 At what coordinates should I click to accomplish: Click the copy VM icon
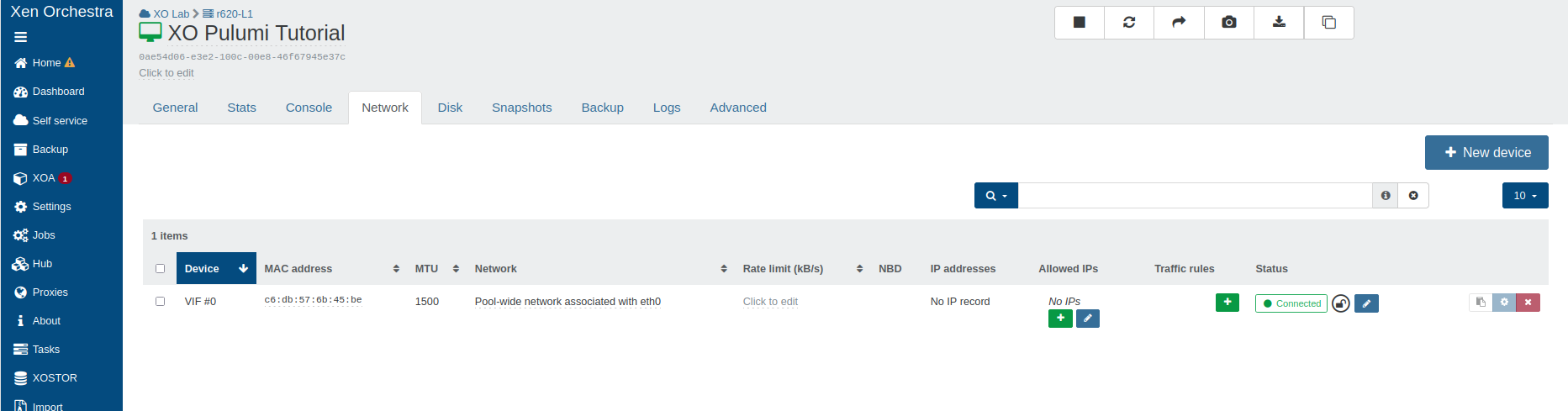coord(1329,23)
